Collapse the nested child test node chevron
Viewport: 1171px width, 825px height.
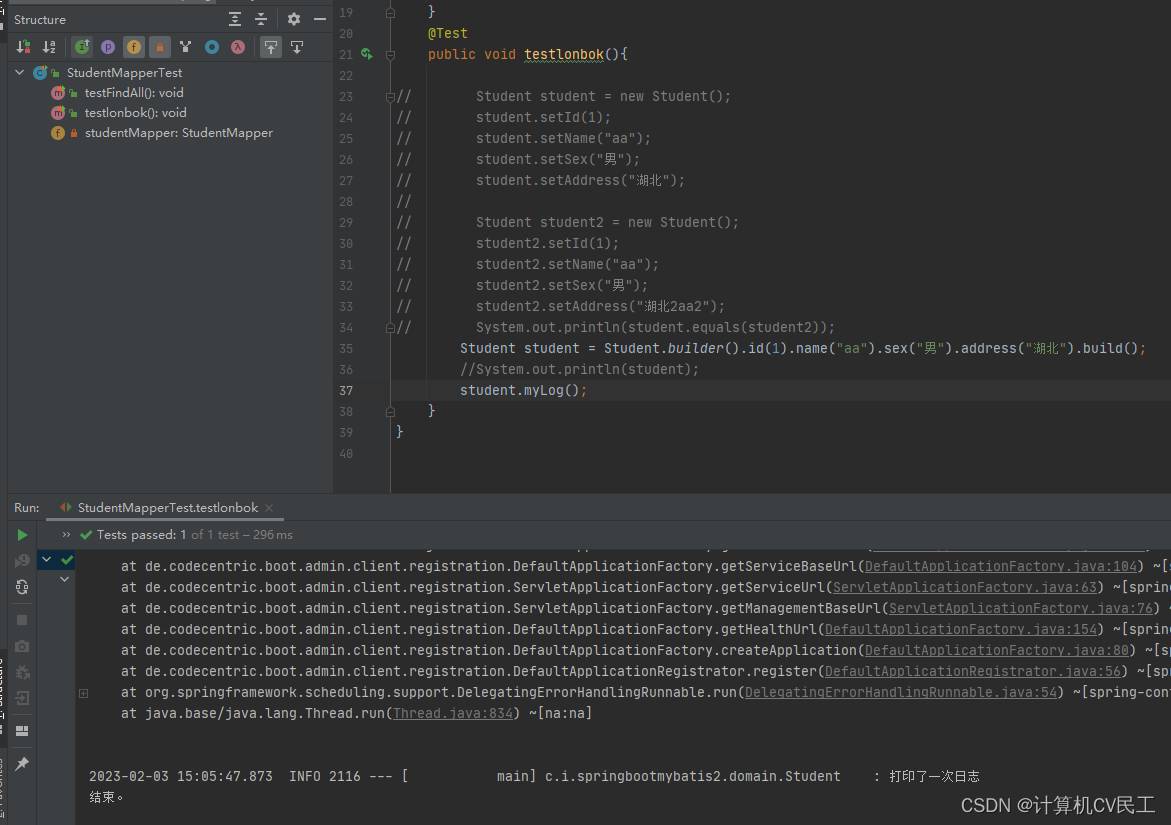pyautogui.click(x=64, y=579)
